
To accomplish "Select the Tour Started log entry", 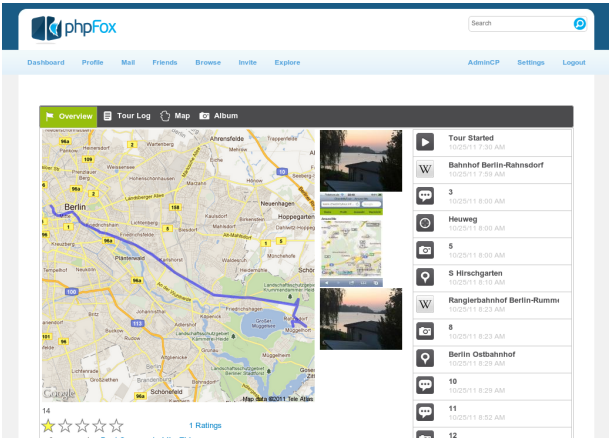I will tap(492, 143).
